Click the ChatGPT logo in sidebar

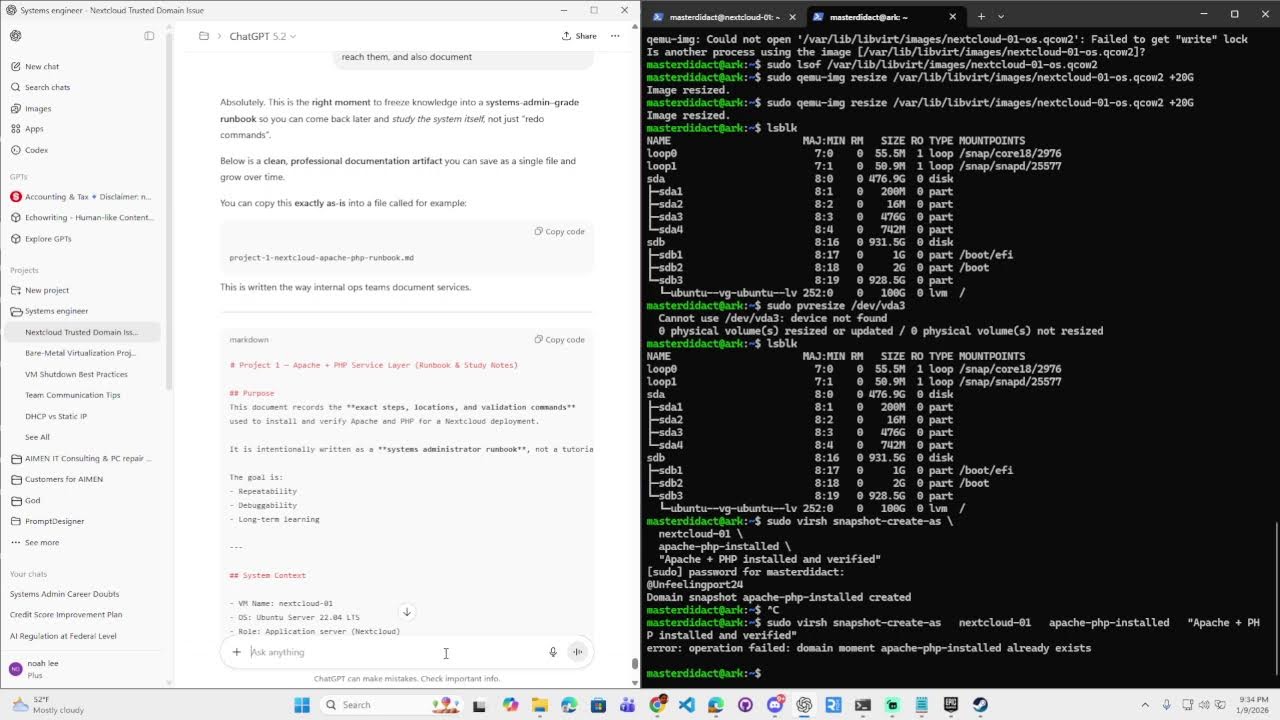16,36
